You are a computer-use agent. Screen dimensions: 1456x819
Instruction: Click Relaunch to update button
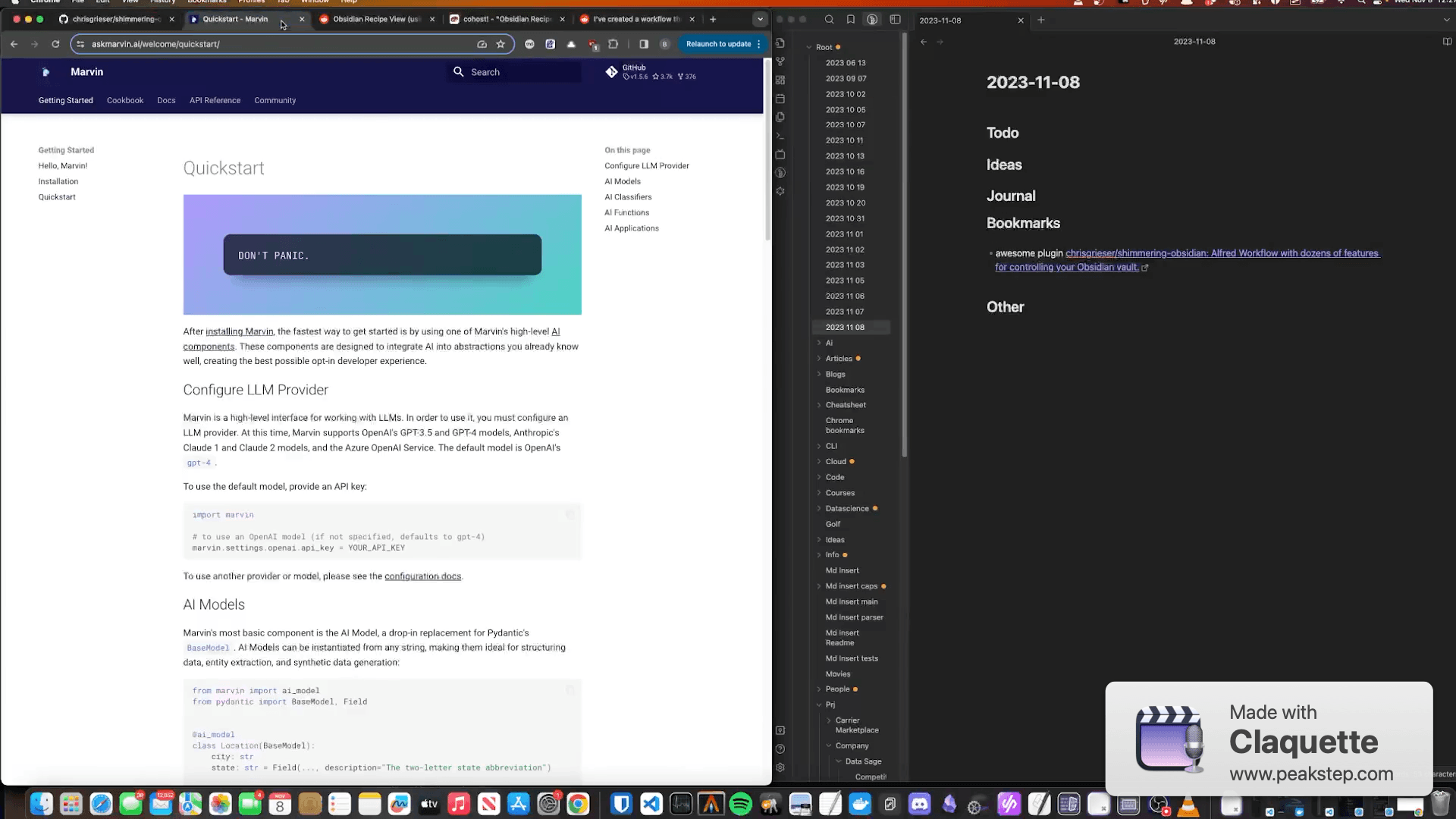pyautogui.click(x=718, y=44)
